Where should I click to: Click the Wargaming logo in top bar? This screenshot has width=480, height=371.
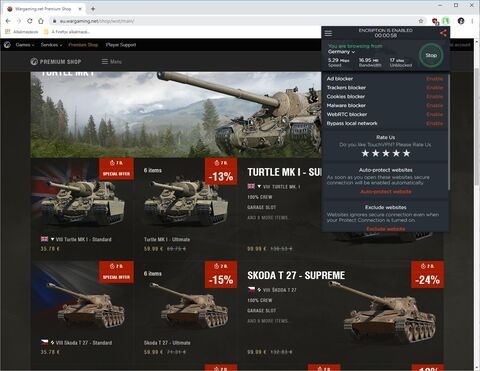pyautogui.click(x=7, y=45)
